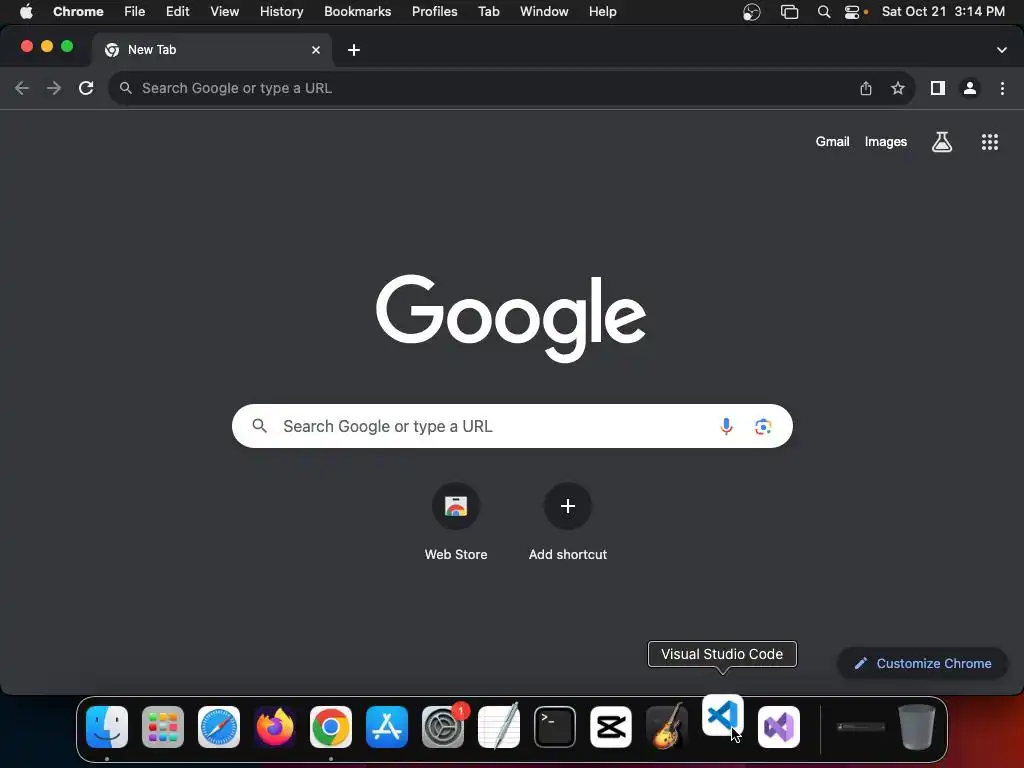The image size is (1024, 768).
Task: Go back using the back arrow
Action: 22,88
